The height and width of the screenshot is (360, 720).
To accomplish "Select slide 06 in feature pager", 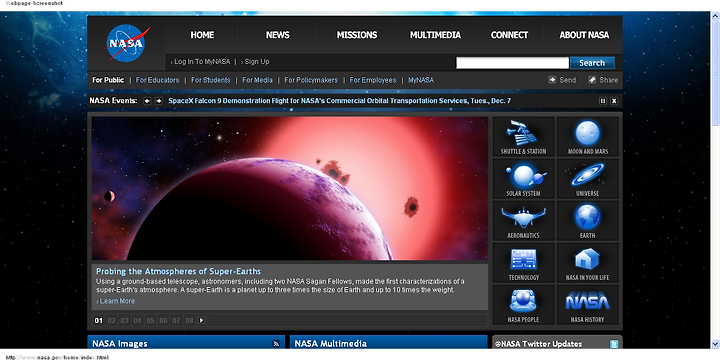I will tap(163, 321).
